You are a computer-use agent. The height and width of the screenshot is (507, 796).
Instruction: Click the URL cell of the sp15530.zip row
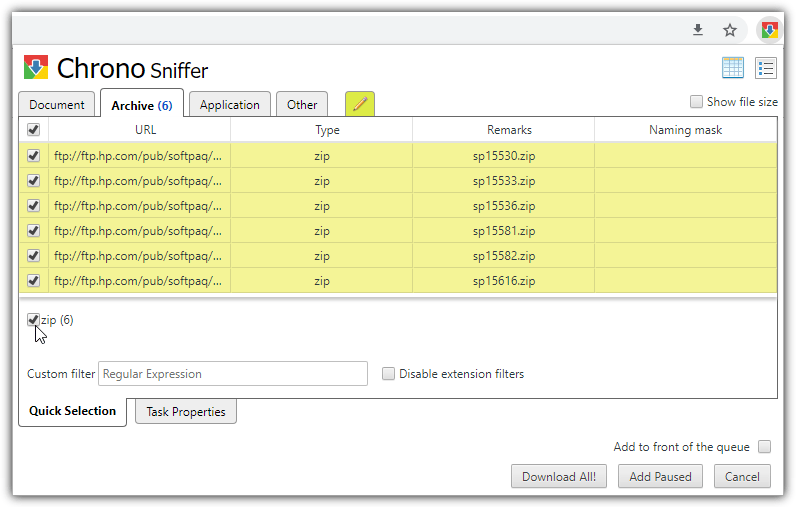pyautogui.click(x=140, y=155)
